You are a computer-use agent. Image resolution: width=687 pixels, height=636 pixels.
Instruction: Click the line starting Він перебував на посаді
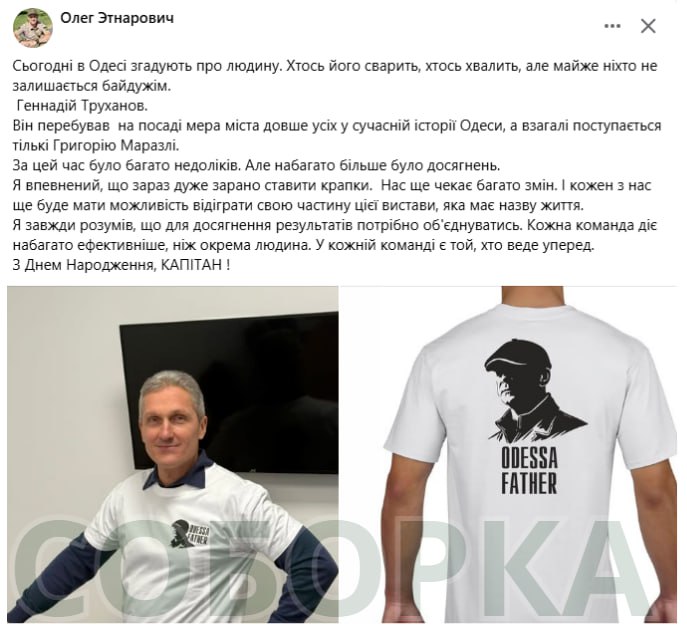click(336, 126)
